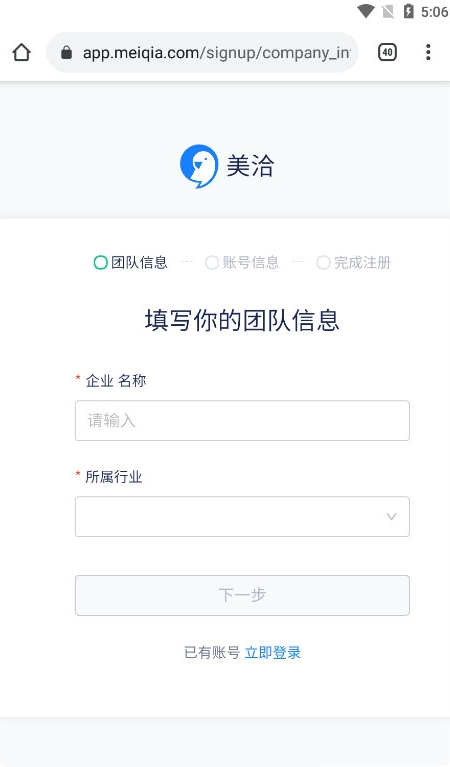Tap the battery charging icon in status bar
This screenshot has width=450, height=767.
[408, 11]
